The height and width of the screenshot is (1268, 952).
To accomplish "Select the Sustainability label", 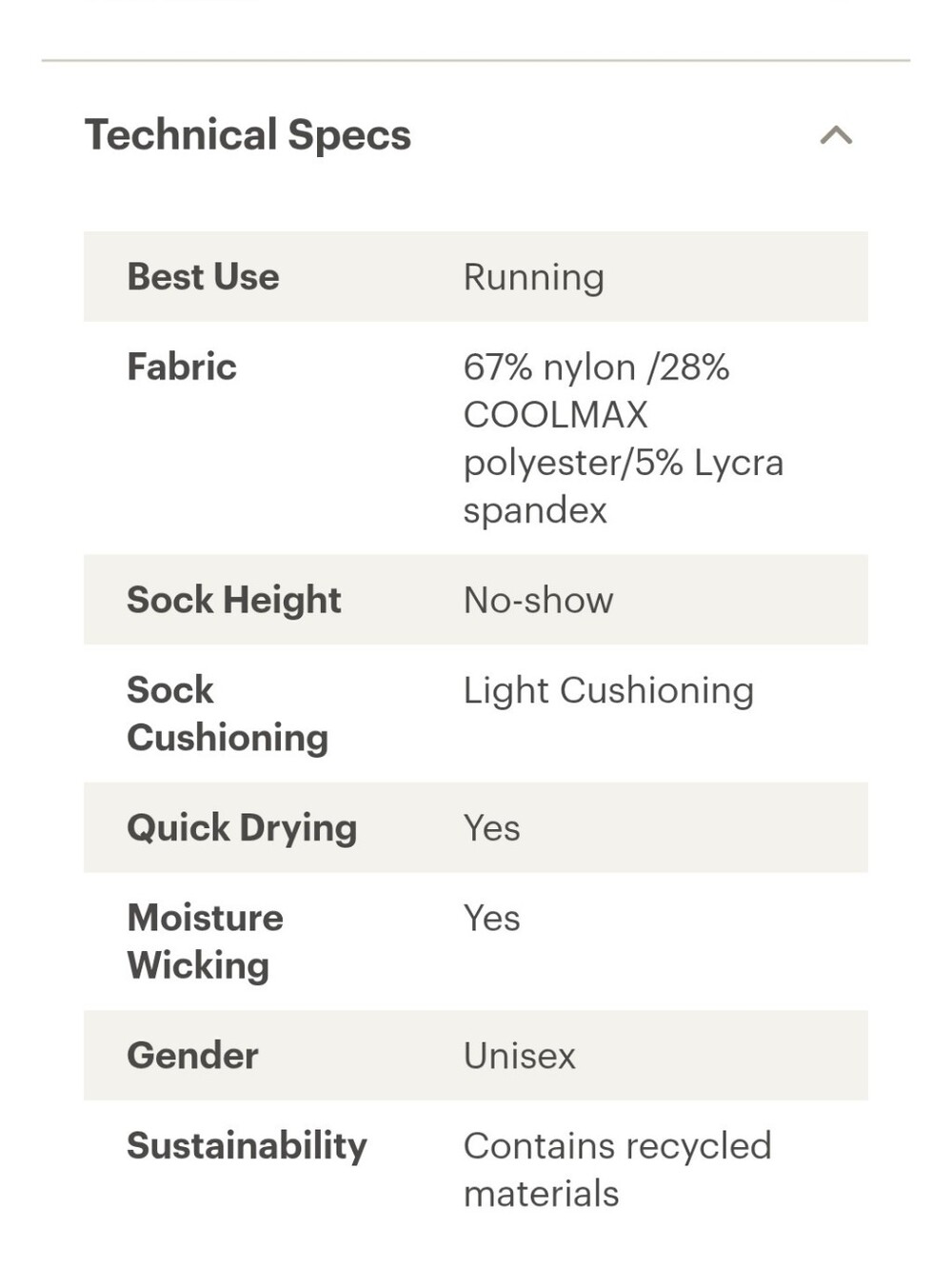I will click(247, 1146).
